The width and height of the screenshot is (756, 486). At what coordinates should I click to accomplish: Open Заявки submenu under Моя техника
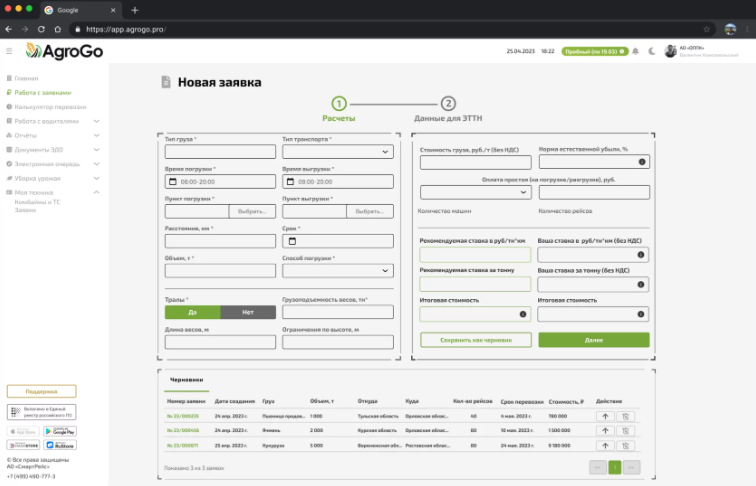[25, 210]
